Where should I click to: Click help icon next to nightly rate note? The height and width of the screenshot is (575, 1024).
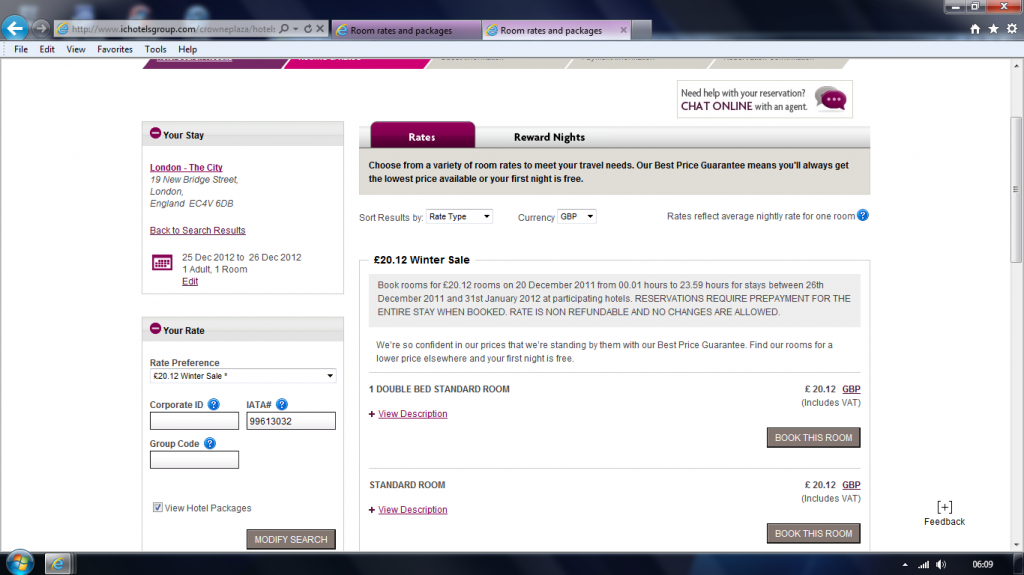pyautogui.click(x=863, y=215)
